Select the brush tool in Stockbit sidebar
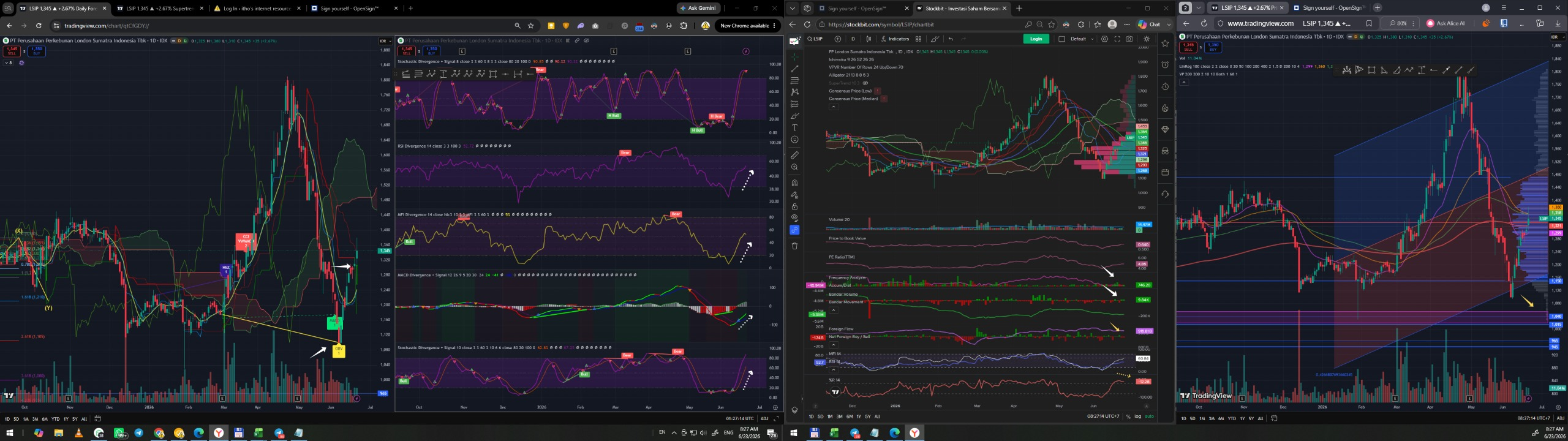 pyautogui.click(x=794, y=116)
